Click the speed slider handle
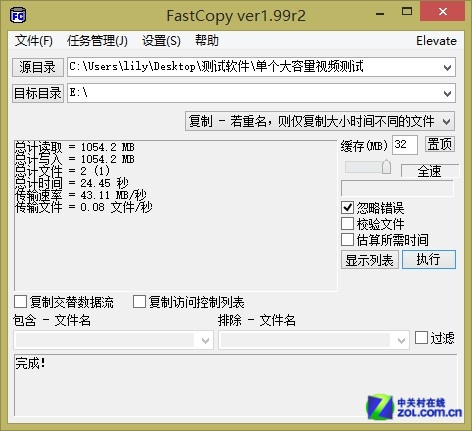 (386, 167)
